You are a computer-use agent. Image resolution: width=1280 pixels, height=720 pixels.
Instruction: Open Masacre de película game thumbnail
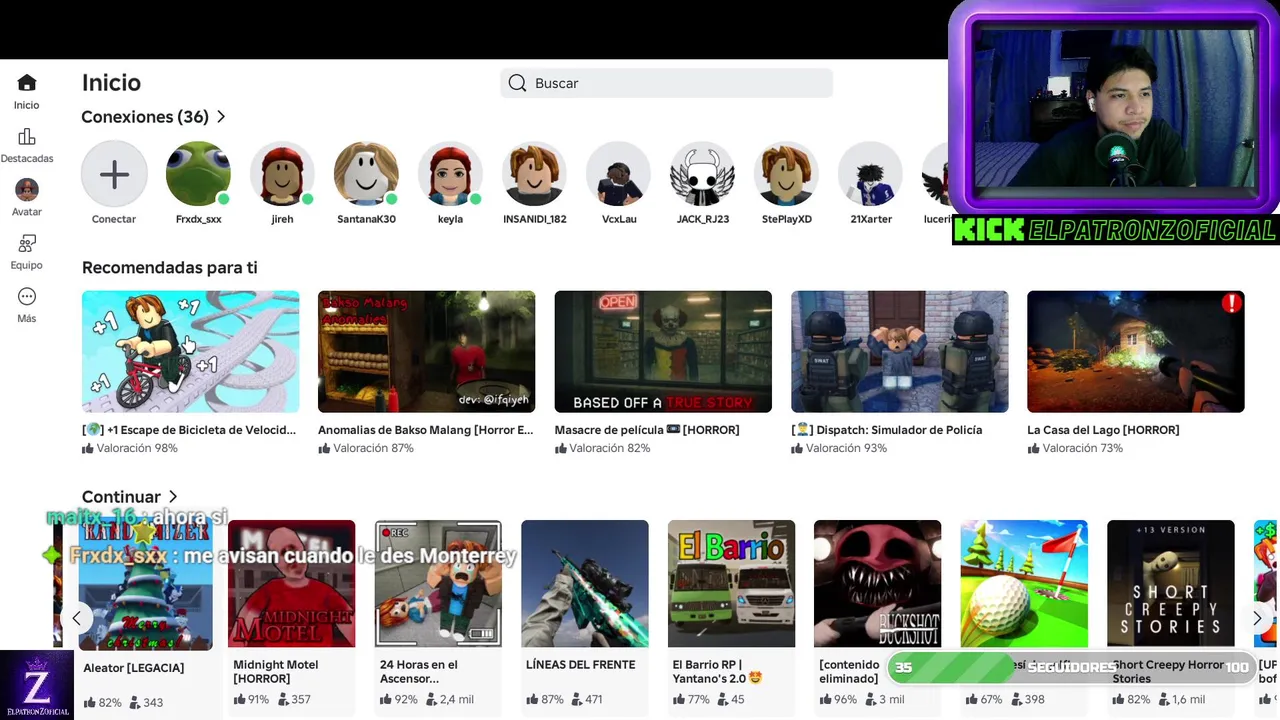[x=663, y=351]
